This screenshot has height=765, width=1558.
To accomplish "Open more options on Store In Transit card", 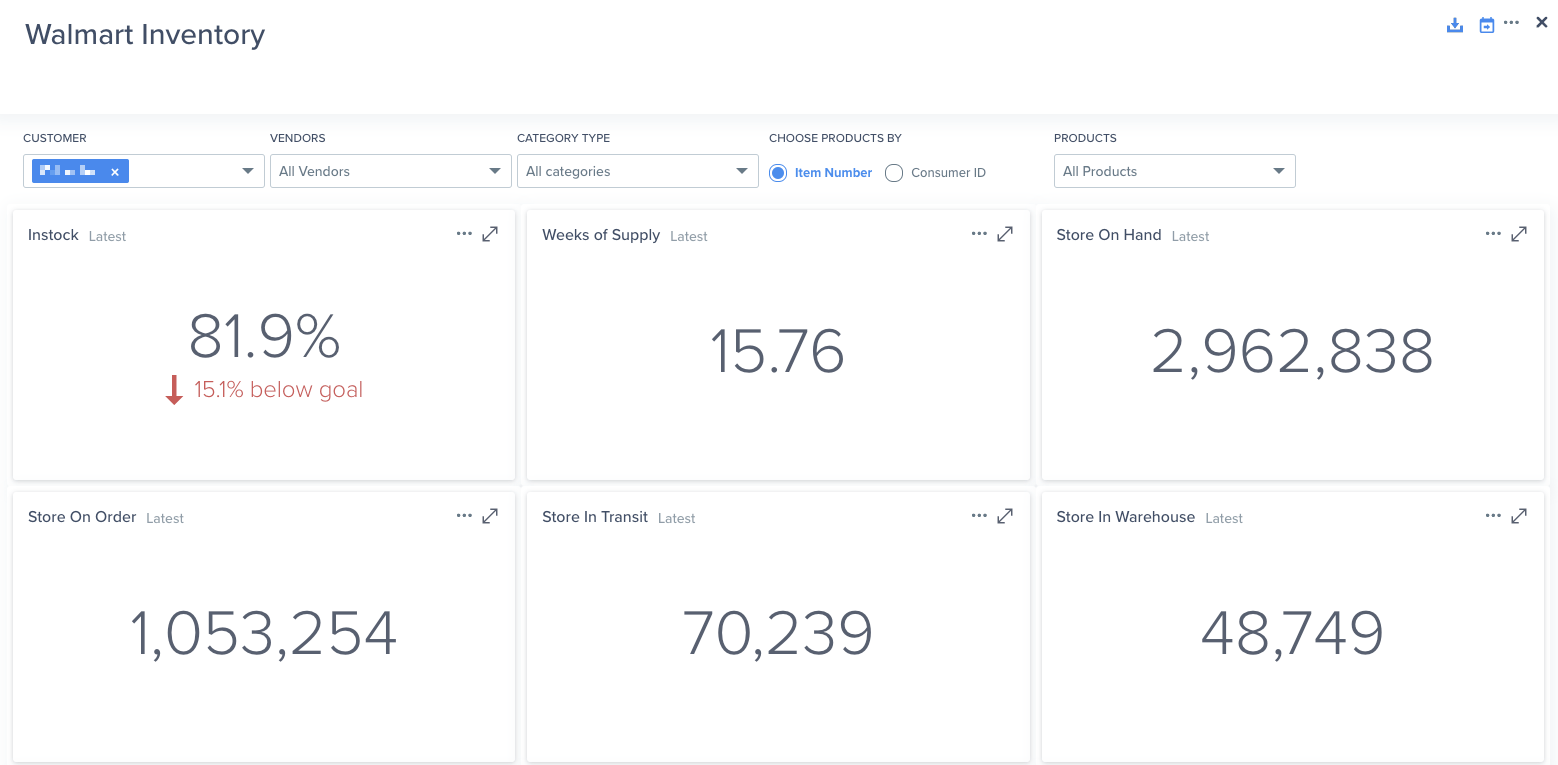I will (x=979, y=516).
